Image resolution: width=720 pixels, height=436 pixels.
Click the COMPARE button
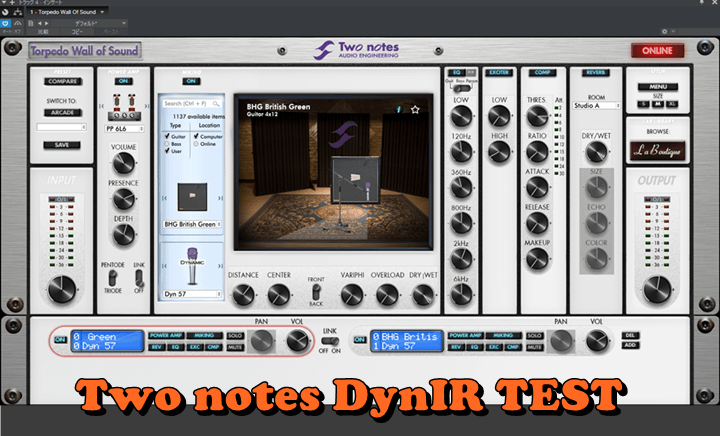click(63, 81)
